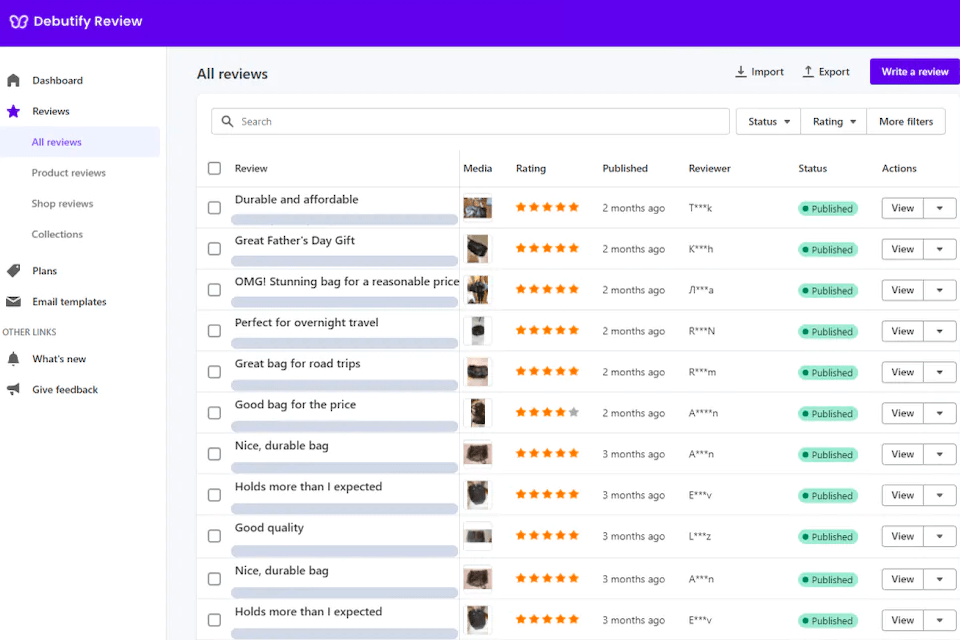Toggle the select-all reviews checkbox in header
The width and height of the screenshot is (960, 640).
pos(214,168)
